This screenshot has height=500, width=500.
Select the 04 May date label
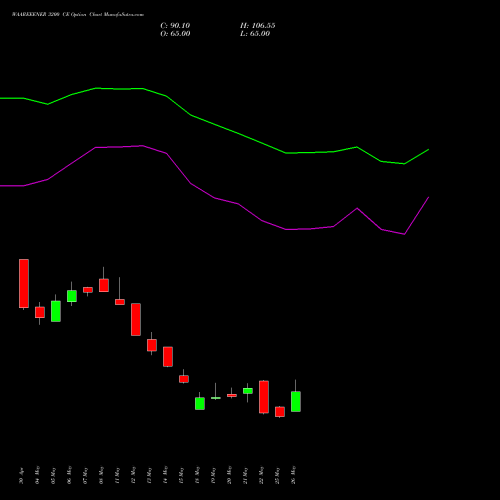pos(38,475)
